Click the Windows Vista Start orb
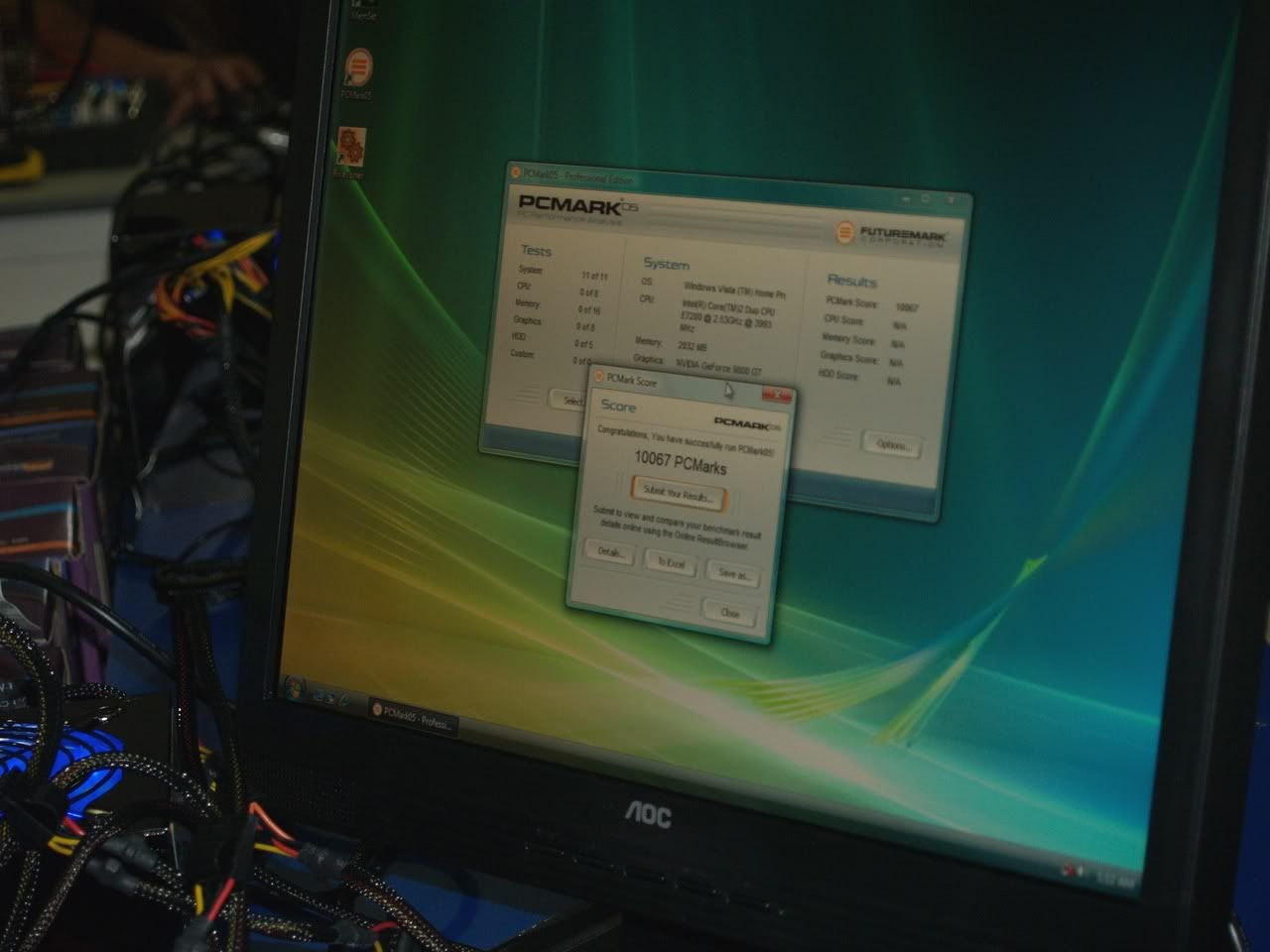Screen dimensions: 1270x952 [295, 684]
